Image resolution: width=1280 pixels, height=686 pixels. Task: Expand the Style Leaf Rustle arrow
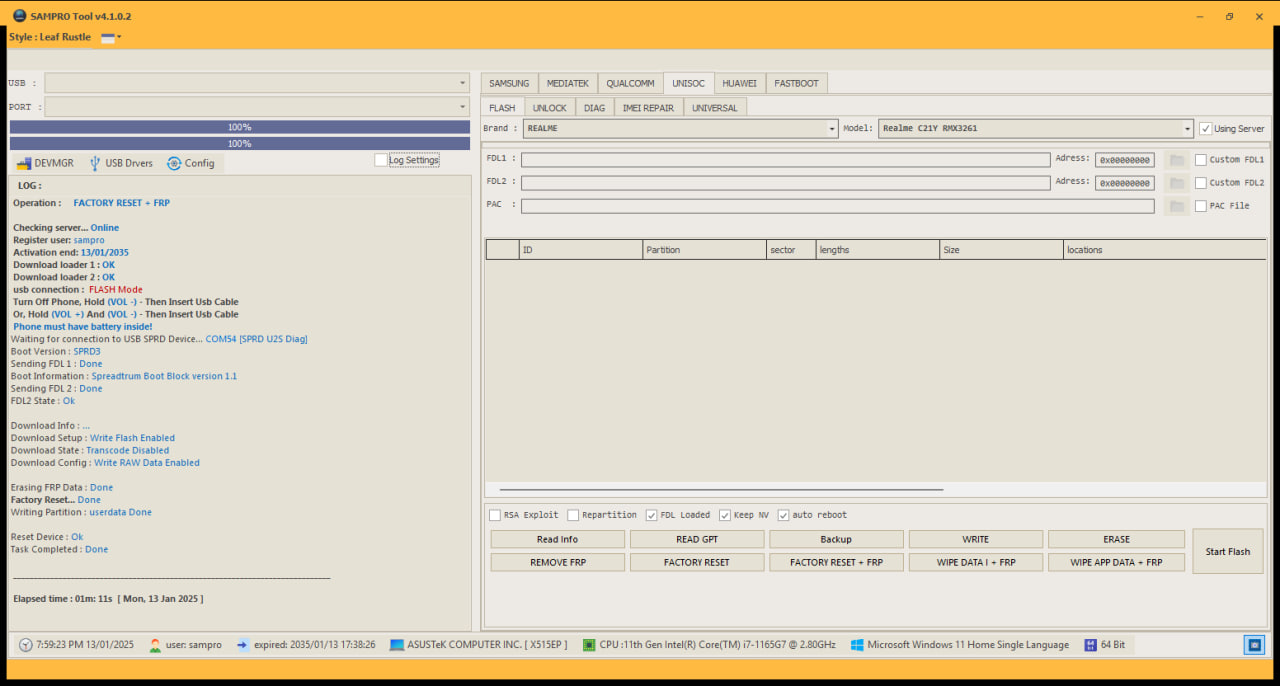click(x=119, y=37)
